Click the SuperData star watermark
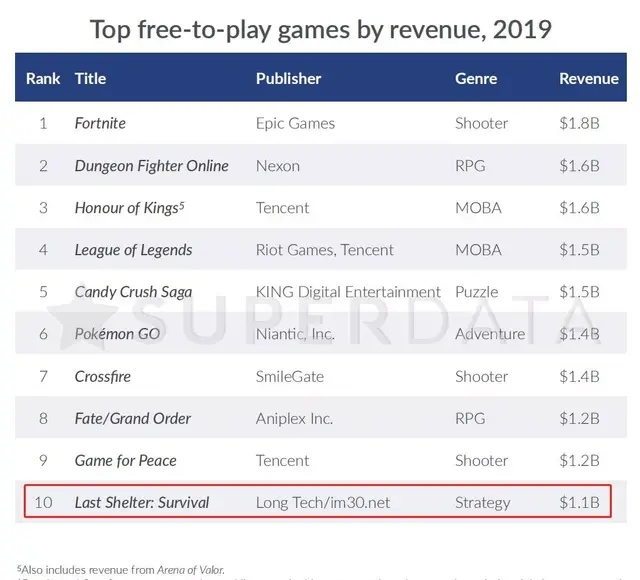Screen dimensions: 640x580 pyautogui.click(x=83, y=317)
